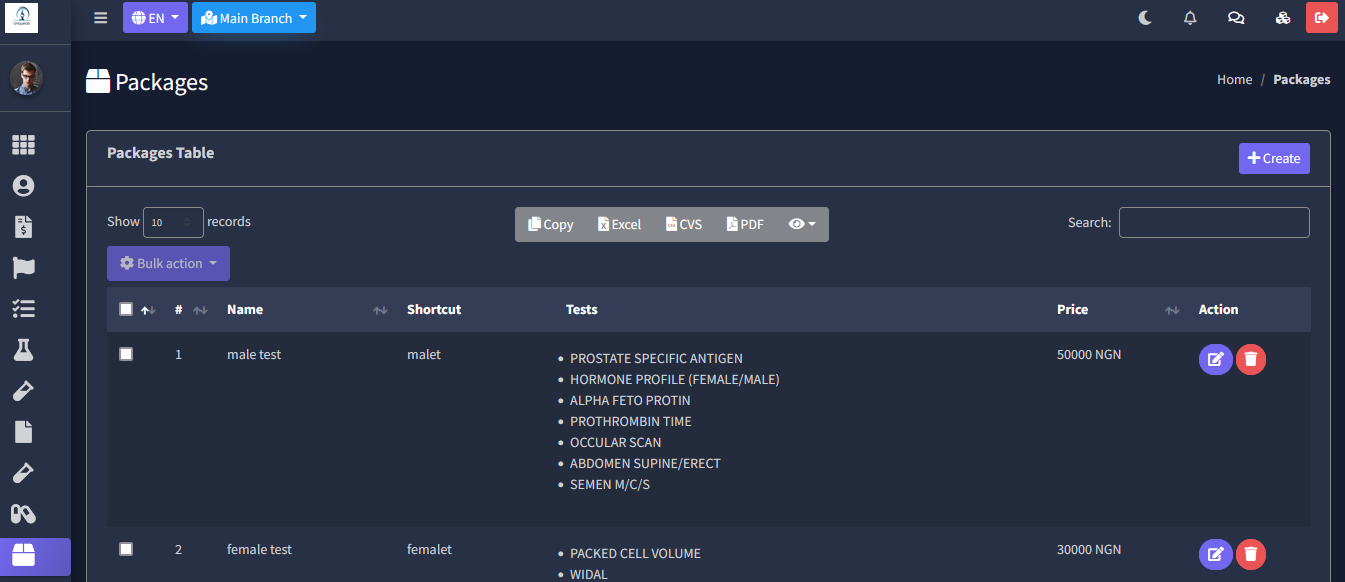This screenshot has width=1345, height=582.
Task: Open the dashboard grid icon in sidebar
Action: click(23, 145)
